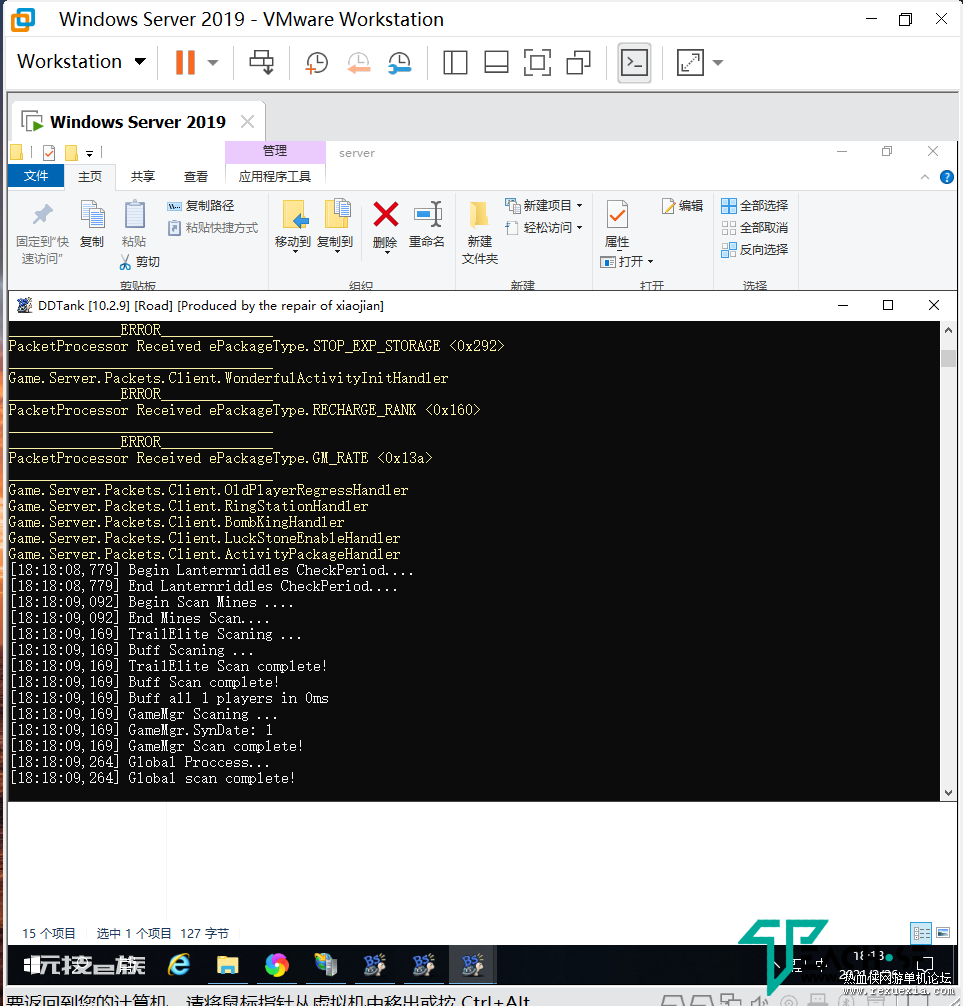Toggle the VMware thumbnail bar view
The height and width of the screenshot is (1006, 963).
(x=496, y=62)
